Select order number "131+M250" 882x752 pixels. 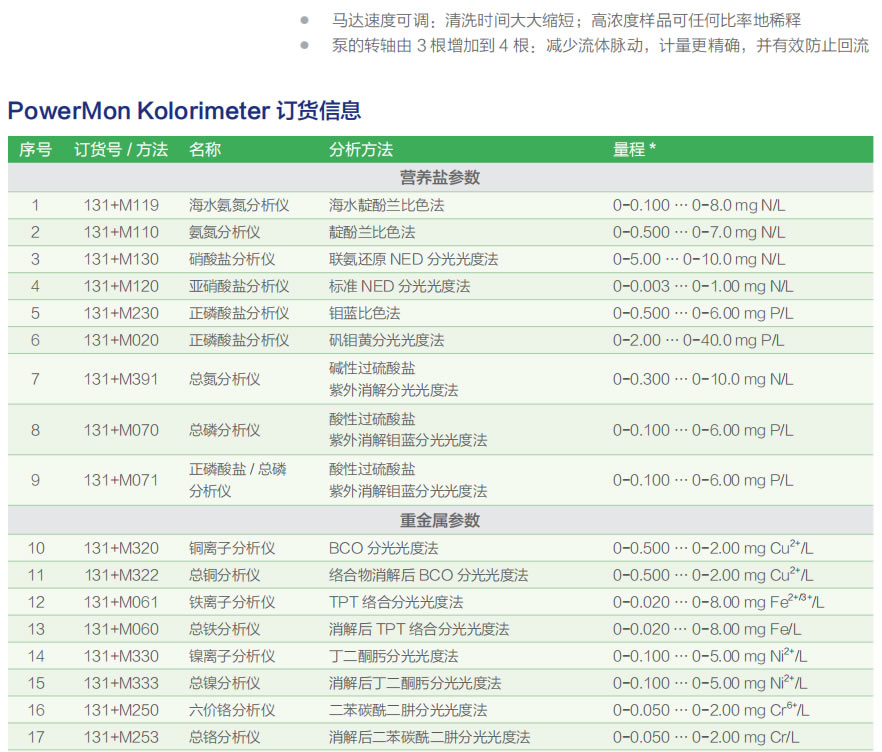click(x=121, y=710)
